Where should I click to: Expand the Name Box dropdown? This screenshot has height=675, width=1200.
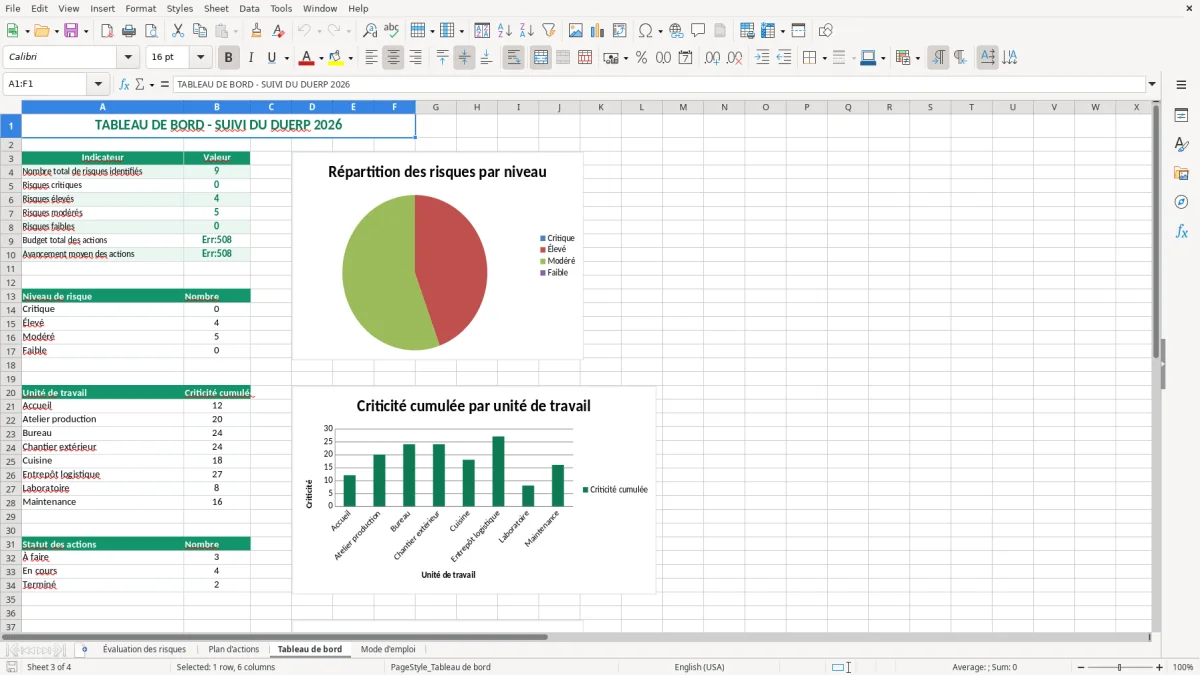pyautogui.click(x=97, y=84)
